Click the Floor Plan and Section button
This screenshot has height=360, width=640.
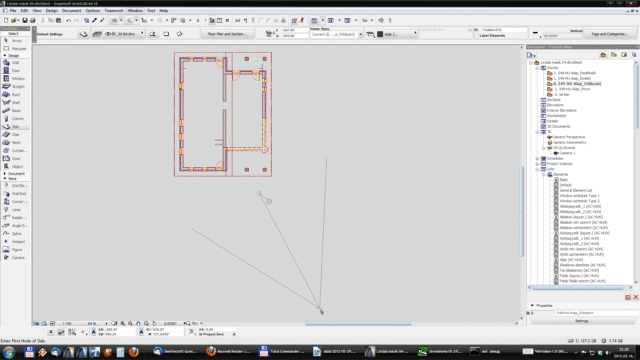tap(227, 34)
